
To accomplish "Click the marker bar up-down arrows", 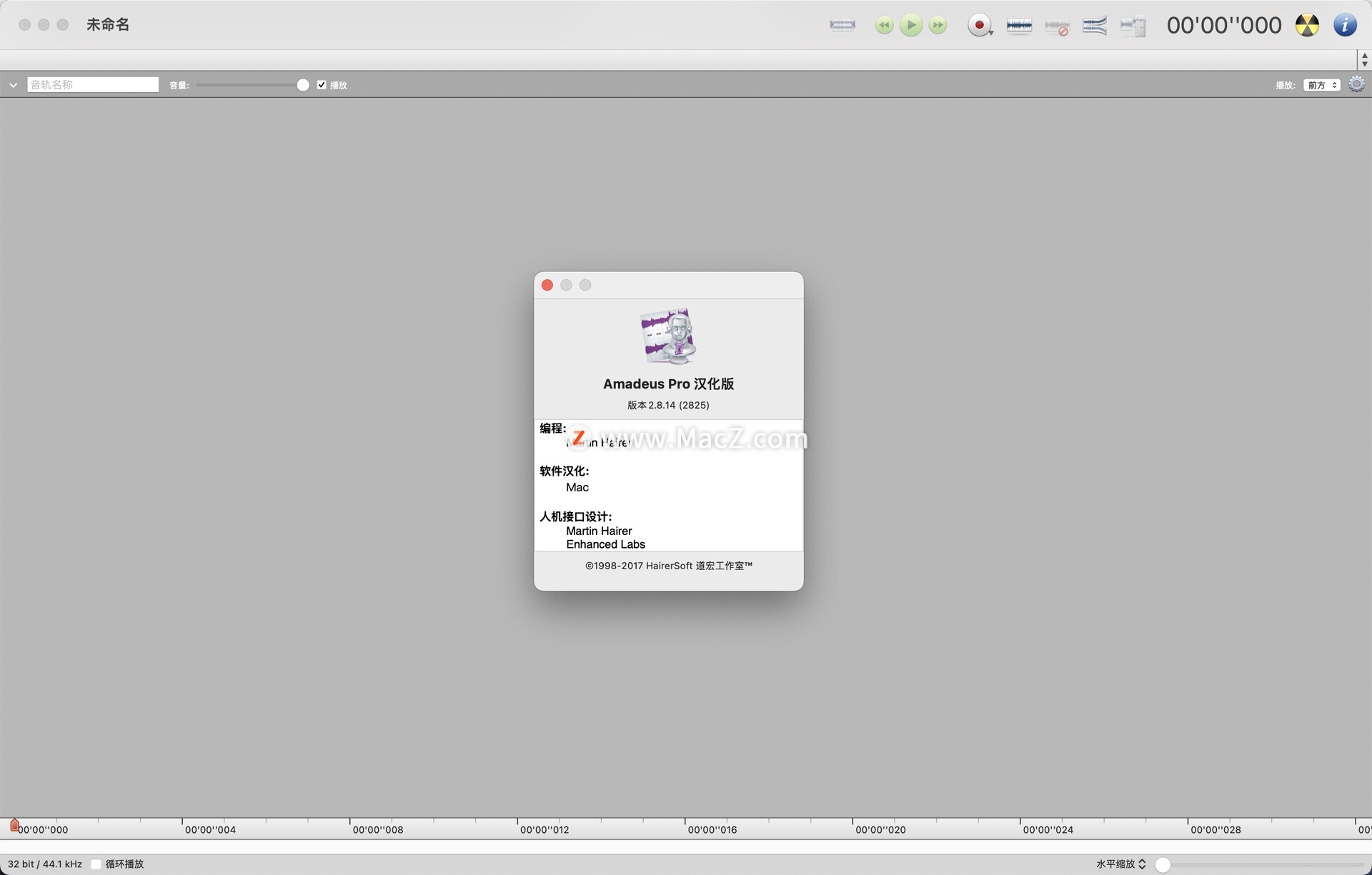I will click(x=1364, y=60).
